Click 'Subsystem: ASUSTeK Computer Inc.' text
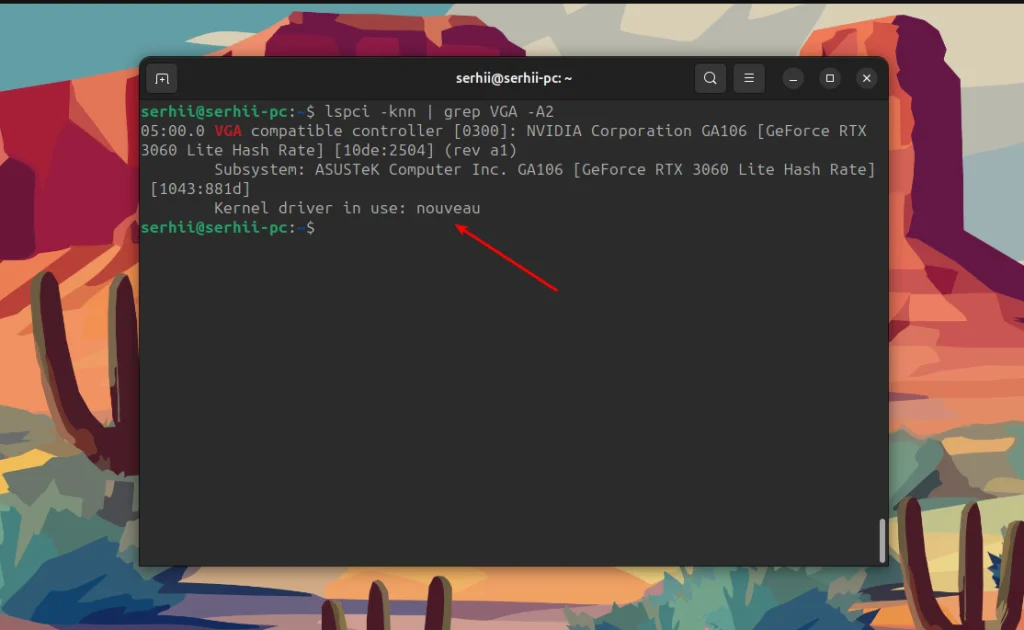The height and width of the screenshot is (630, 1024). point(361,170)
